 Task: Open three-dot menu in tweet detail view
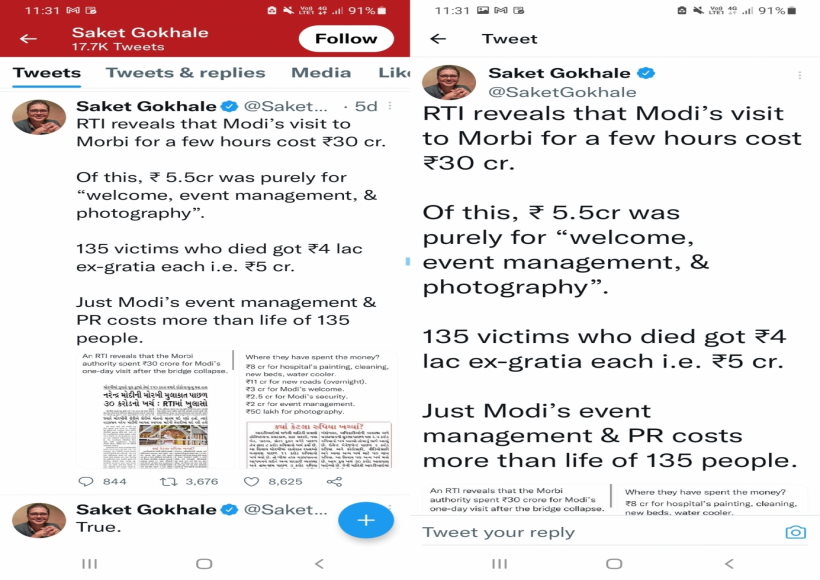800,75
